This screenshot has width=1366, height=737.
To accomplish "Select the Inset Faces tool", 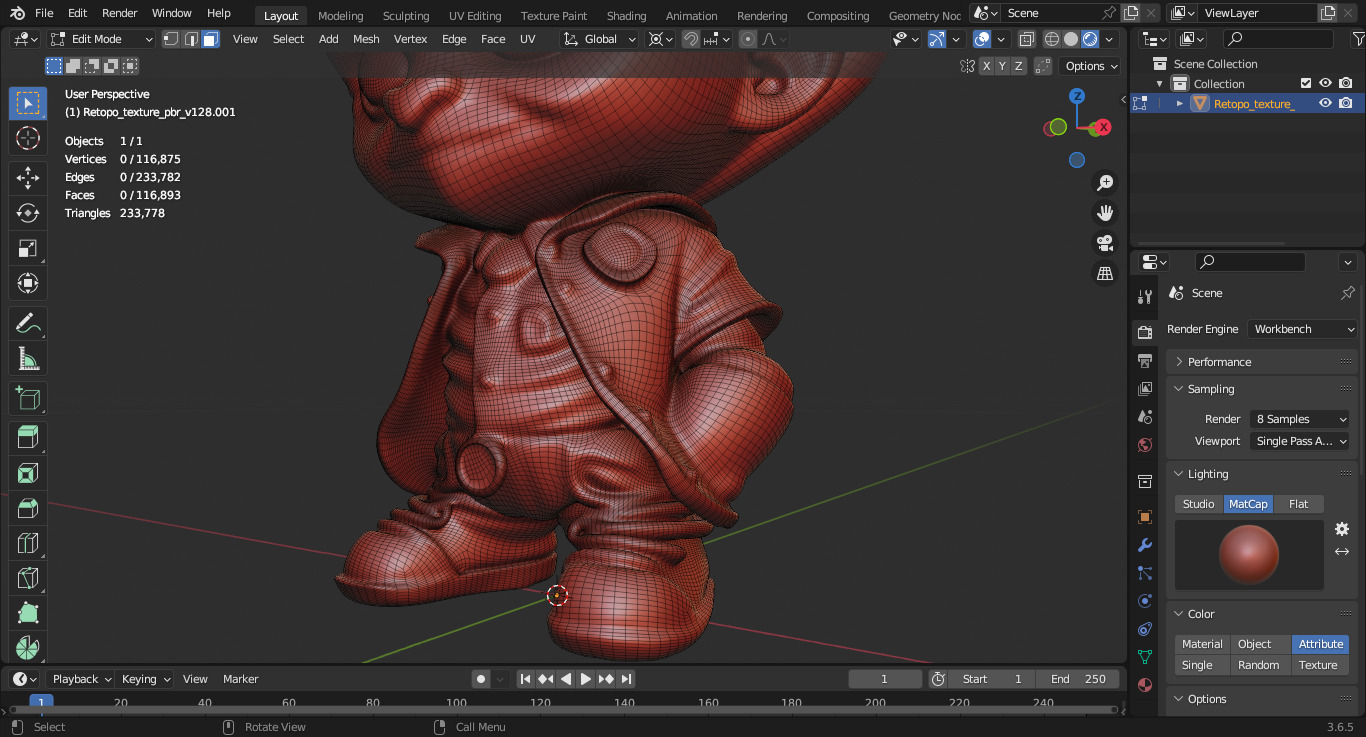I will (28, 472).
